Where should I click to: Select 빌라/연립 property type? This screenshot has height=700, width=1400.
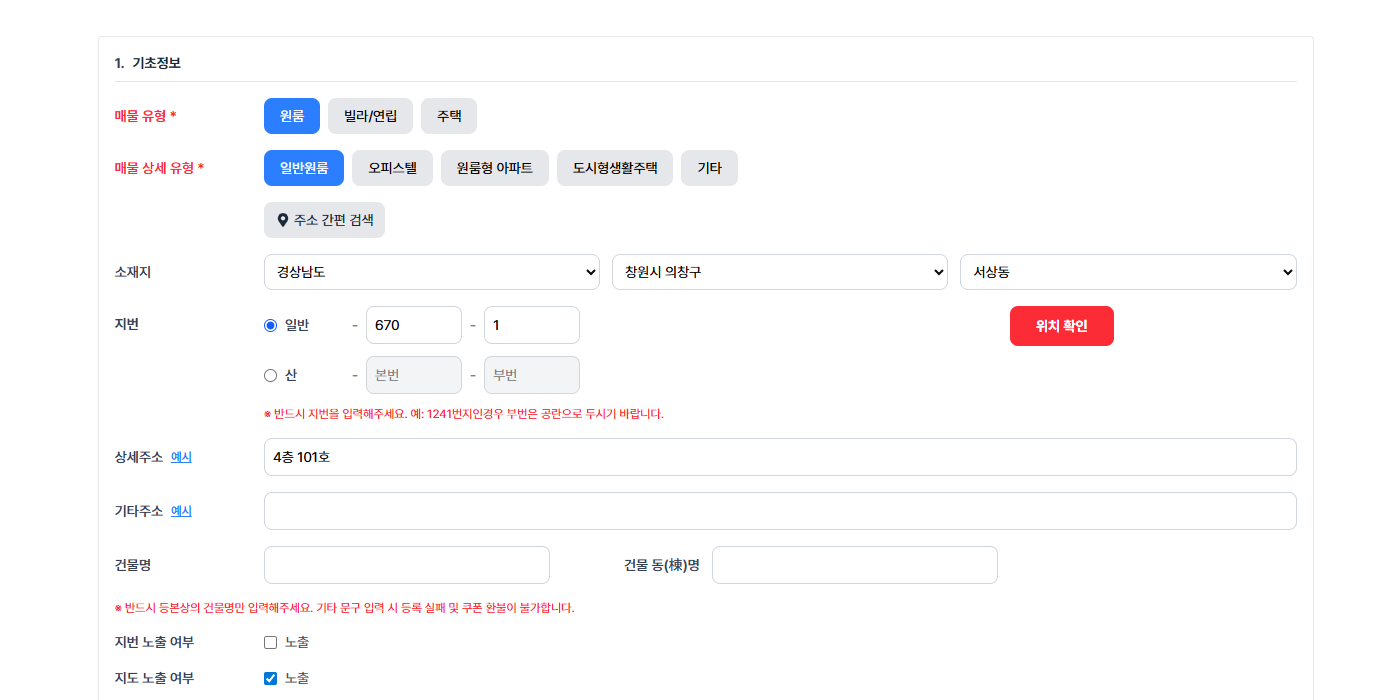[x=370, y=116]
